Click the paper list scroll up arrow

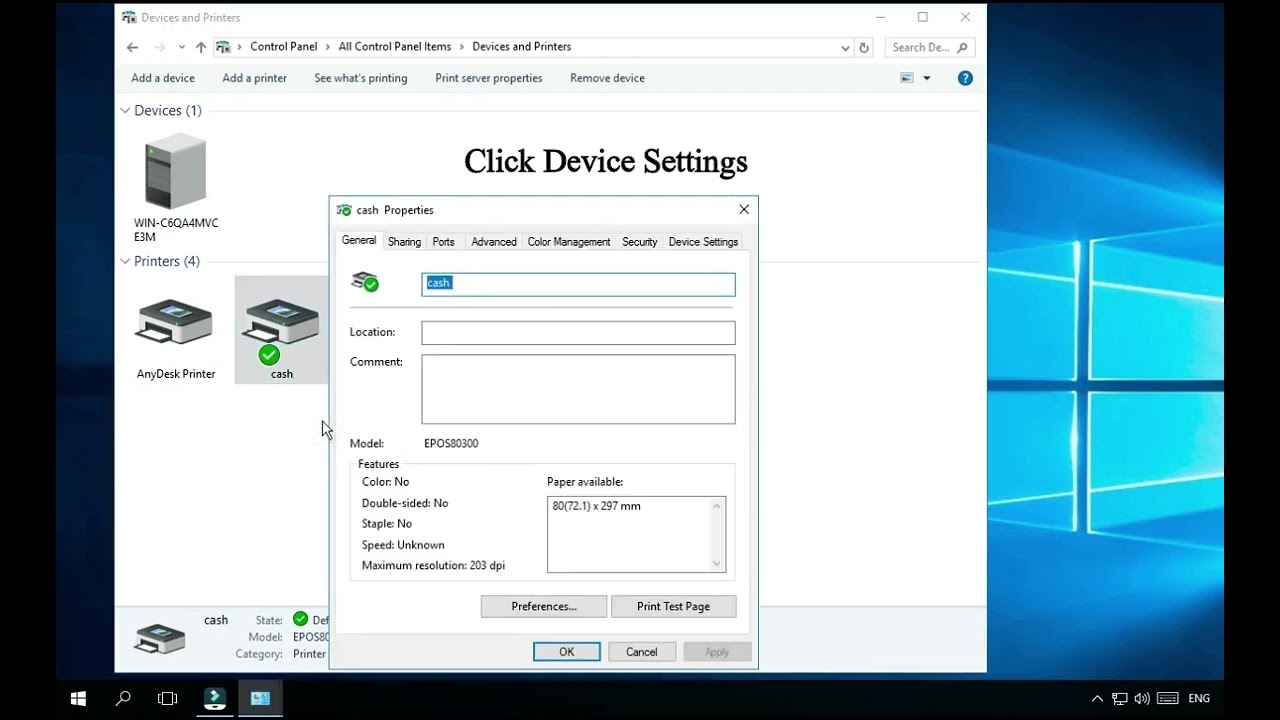716,506
